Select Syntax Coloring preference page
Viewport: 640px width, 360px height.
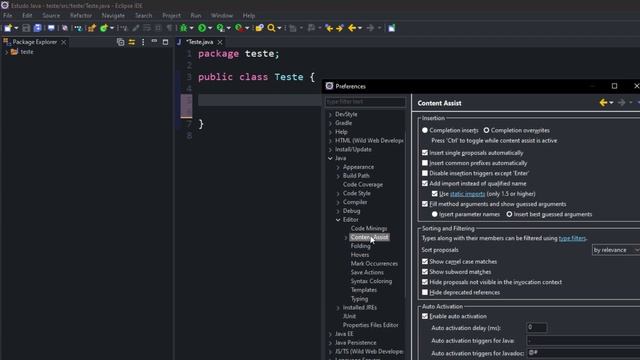[x=371, y=281]
